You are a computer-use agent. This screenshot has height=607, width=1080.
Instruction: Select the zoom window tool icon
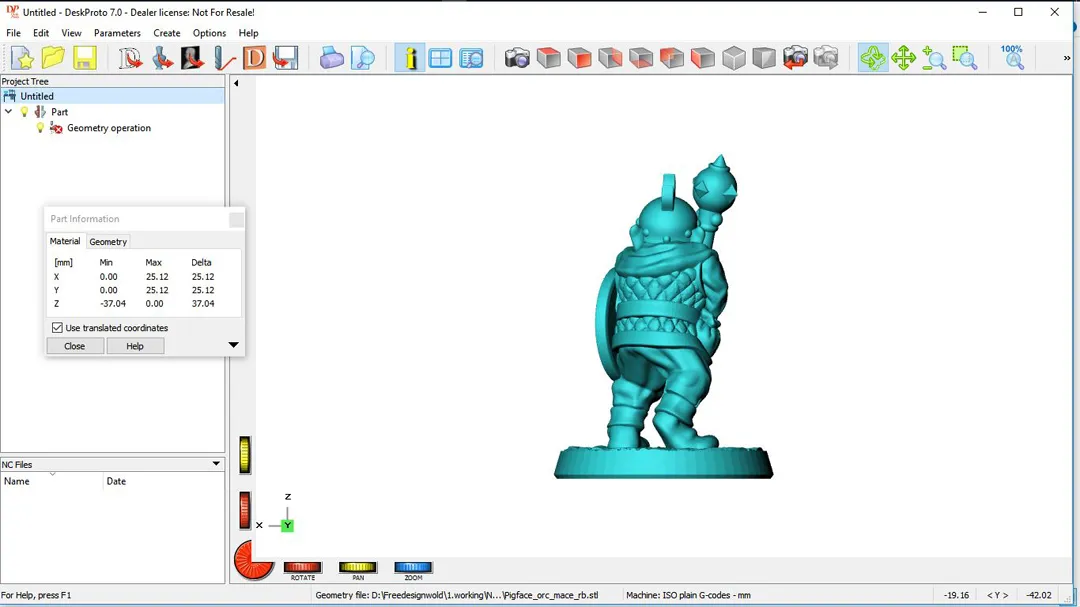[x=964, y=58]
